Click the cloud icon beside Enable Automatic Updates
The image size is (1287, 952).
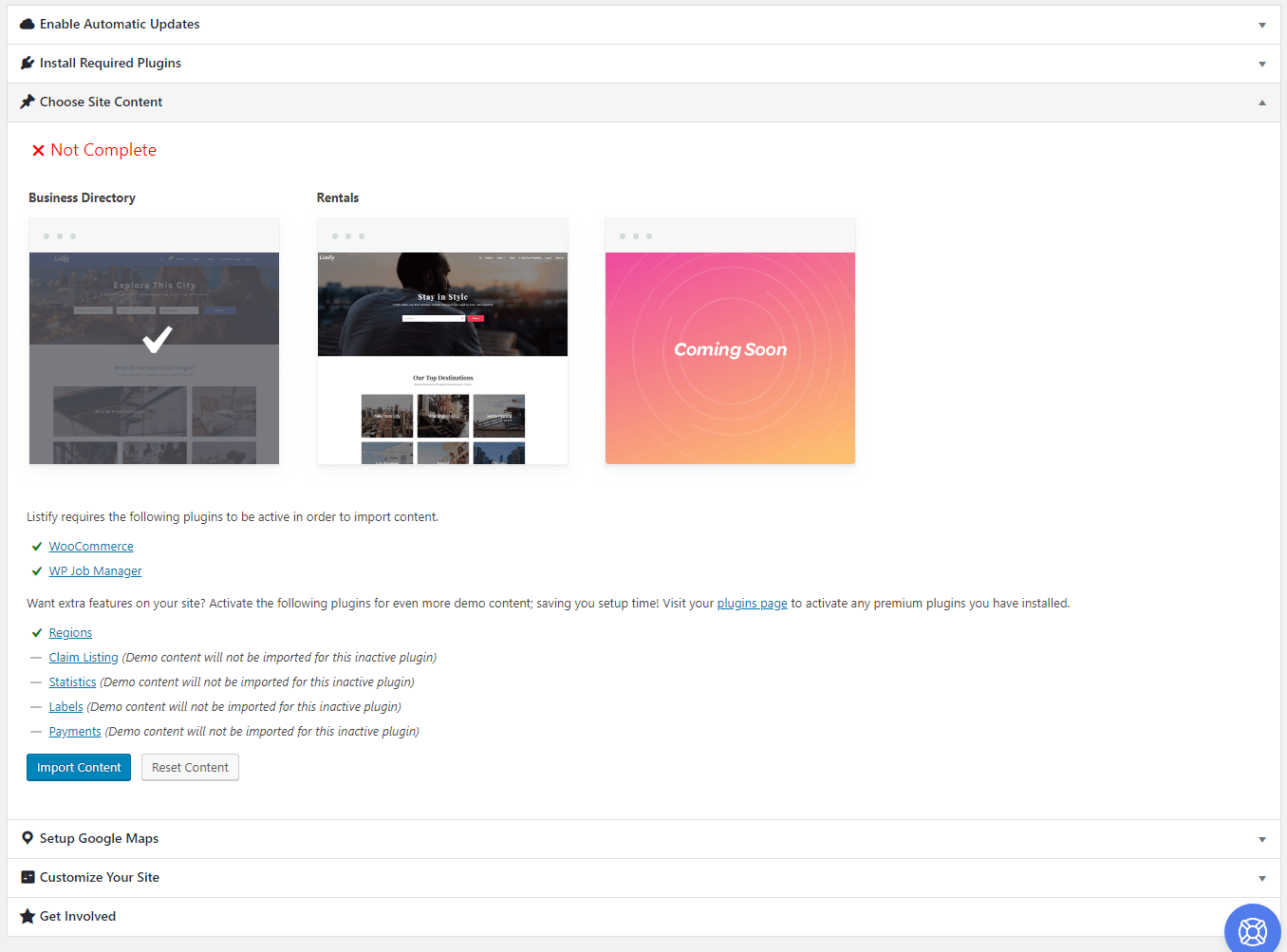[x=28, y=24]
